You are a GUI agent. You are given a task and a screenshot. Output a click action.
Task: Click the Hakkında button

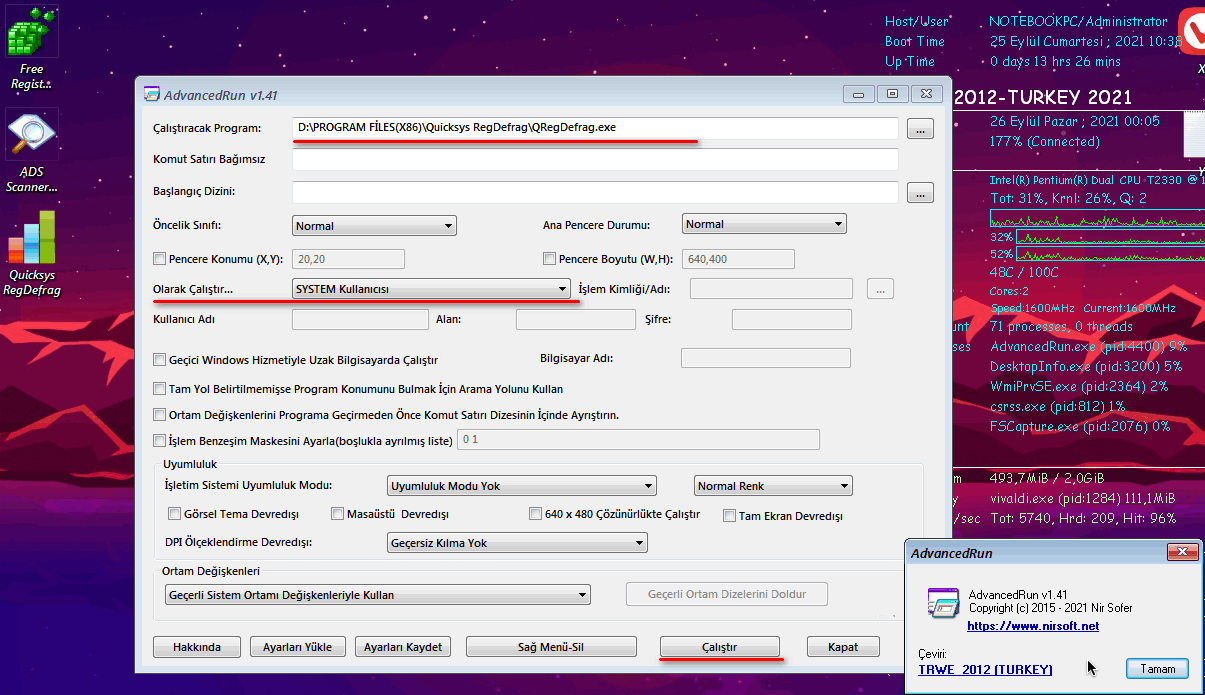pyautogui.click(x=196, y=647)
